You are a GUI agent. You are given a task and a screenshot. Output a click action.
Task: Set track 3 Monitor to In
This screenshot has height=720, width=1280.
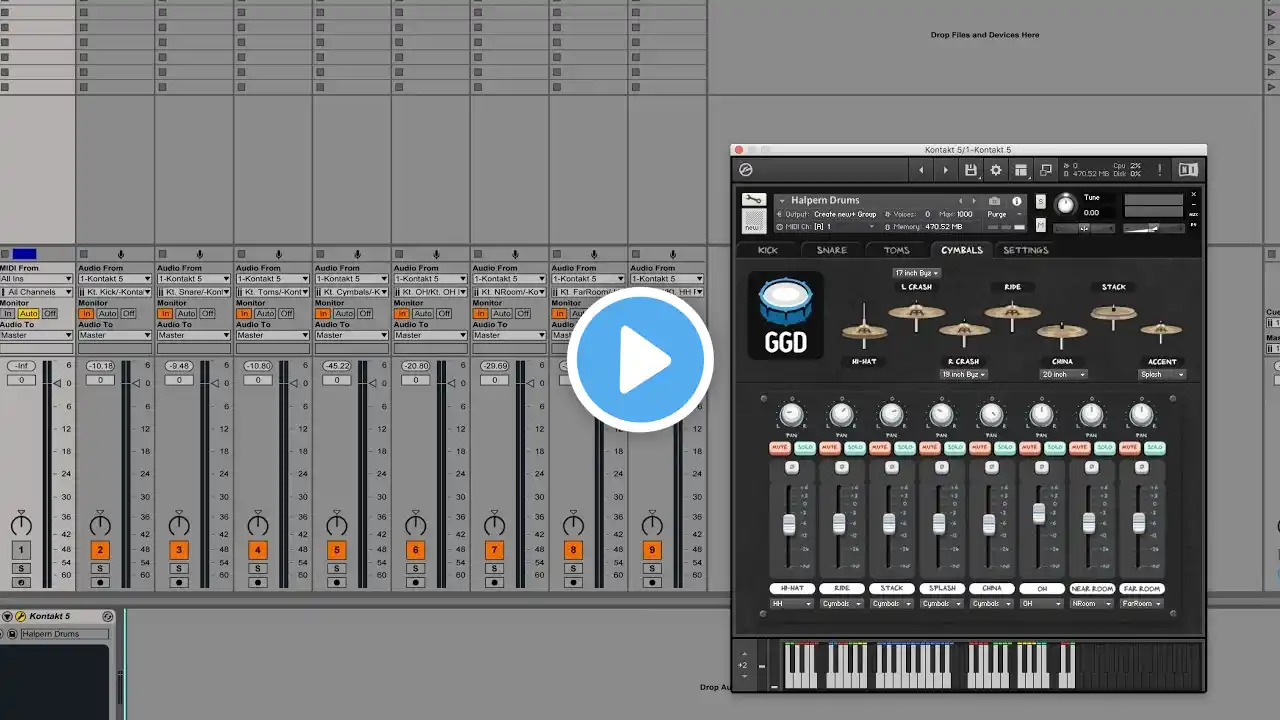165,314
